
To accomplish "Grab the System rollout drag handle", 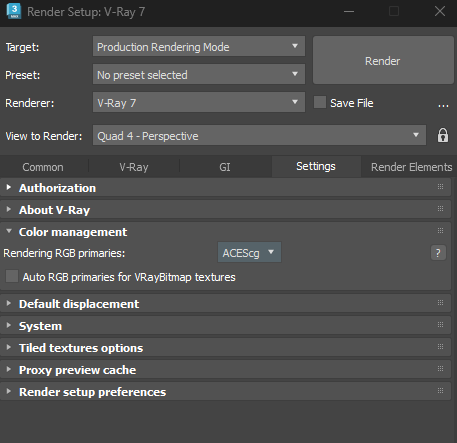I will pos(440,325).
